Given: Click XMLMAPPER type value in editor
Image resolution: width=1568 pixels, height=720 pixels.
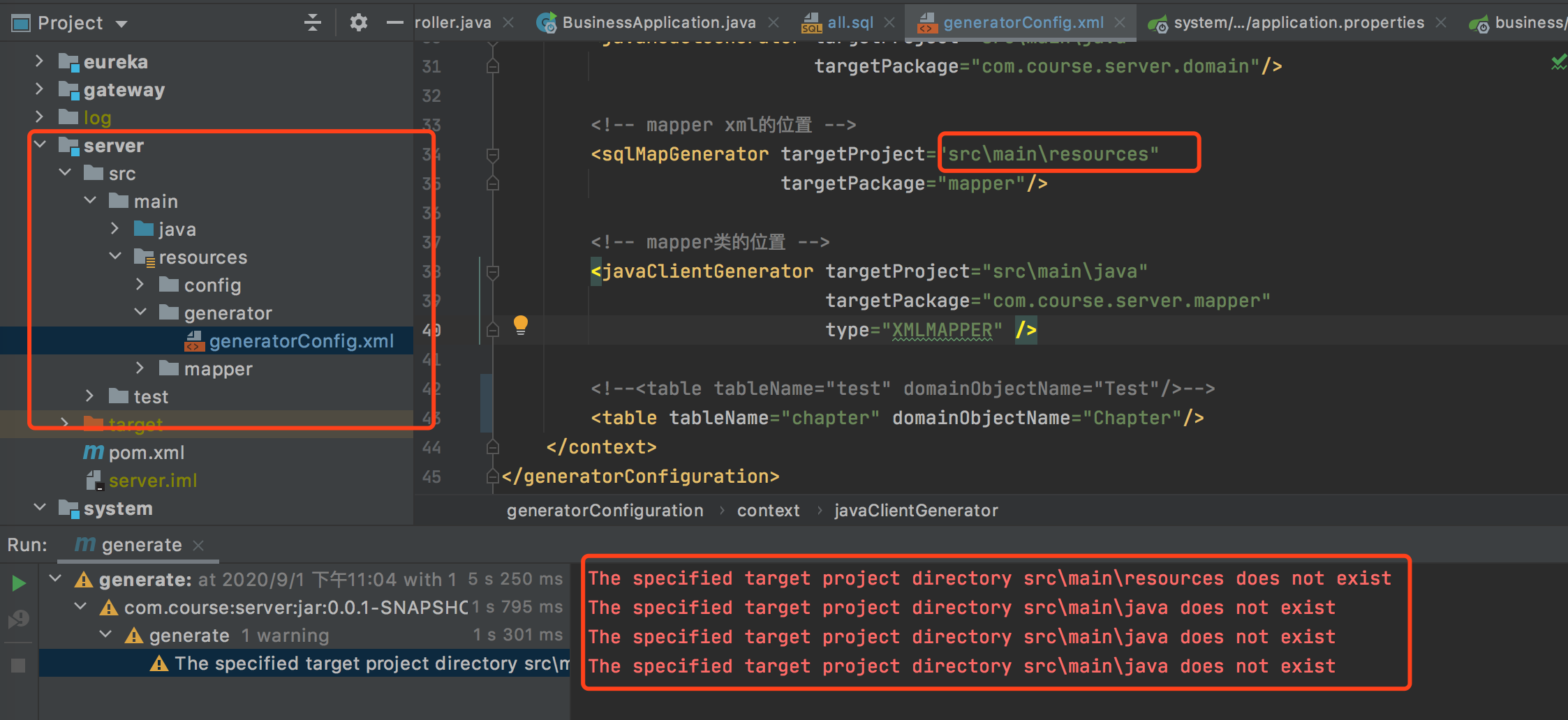Looking at the screenshot, I should pos(942,330).
